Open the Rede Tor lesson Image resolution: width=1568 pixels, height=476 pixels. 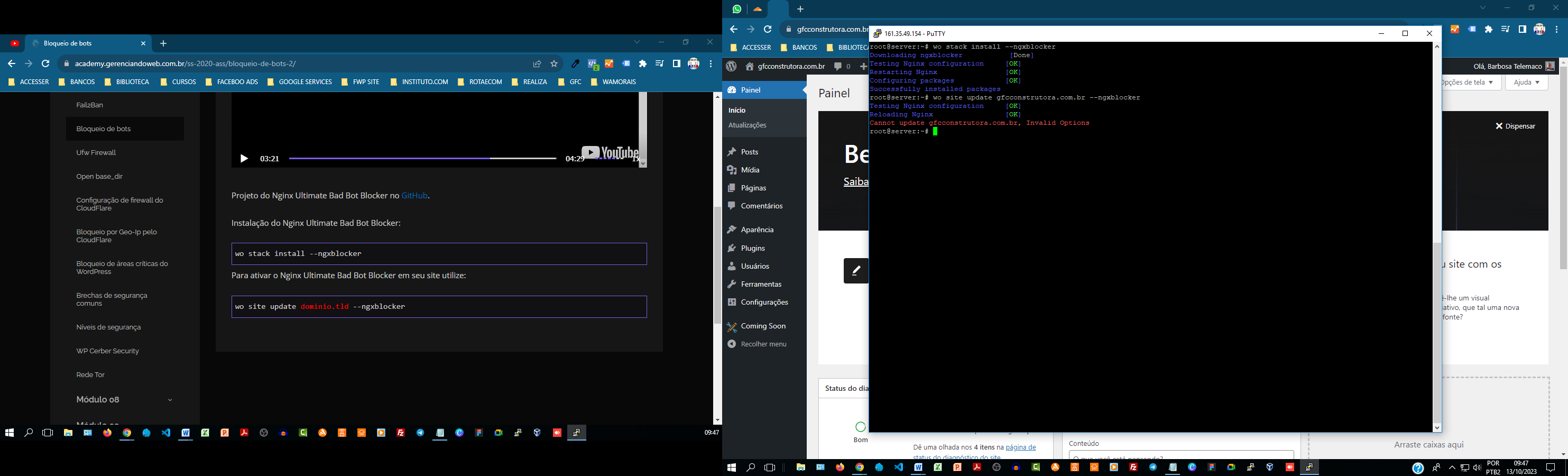90,374
